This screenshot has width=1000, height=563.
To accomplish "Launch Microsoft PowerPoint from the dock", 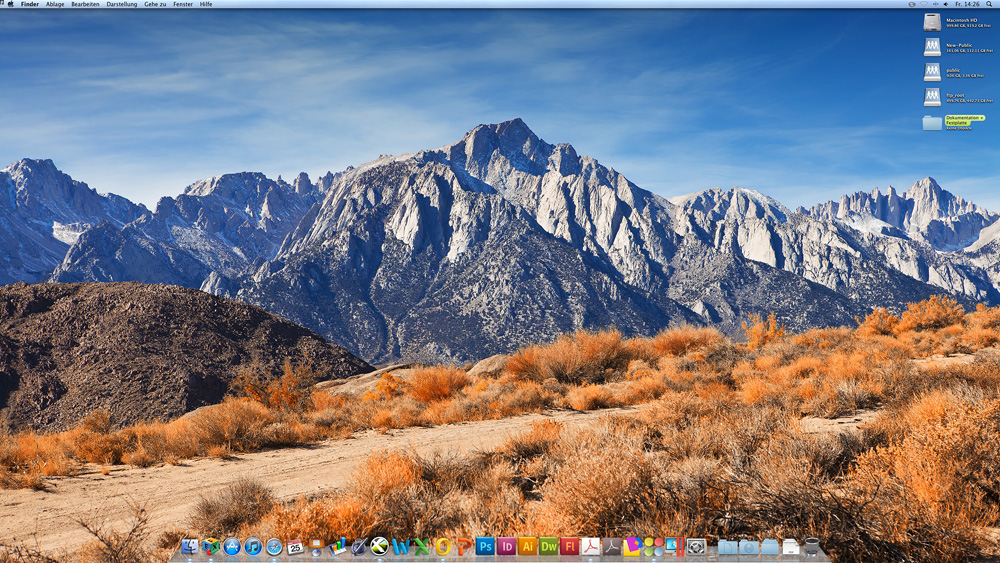I will [464, 546].
